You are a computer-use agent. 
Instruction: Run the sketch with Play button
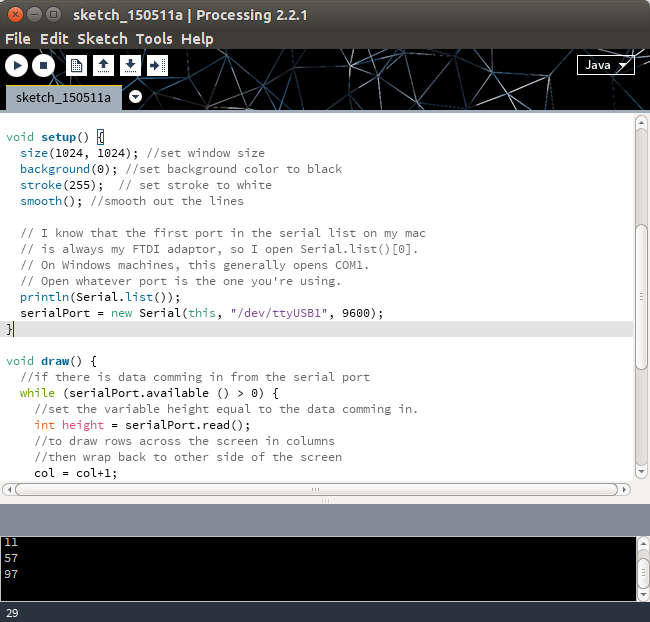(17, 66)
